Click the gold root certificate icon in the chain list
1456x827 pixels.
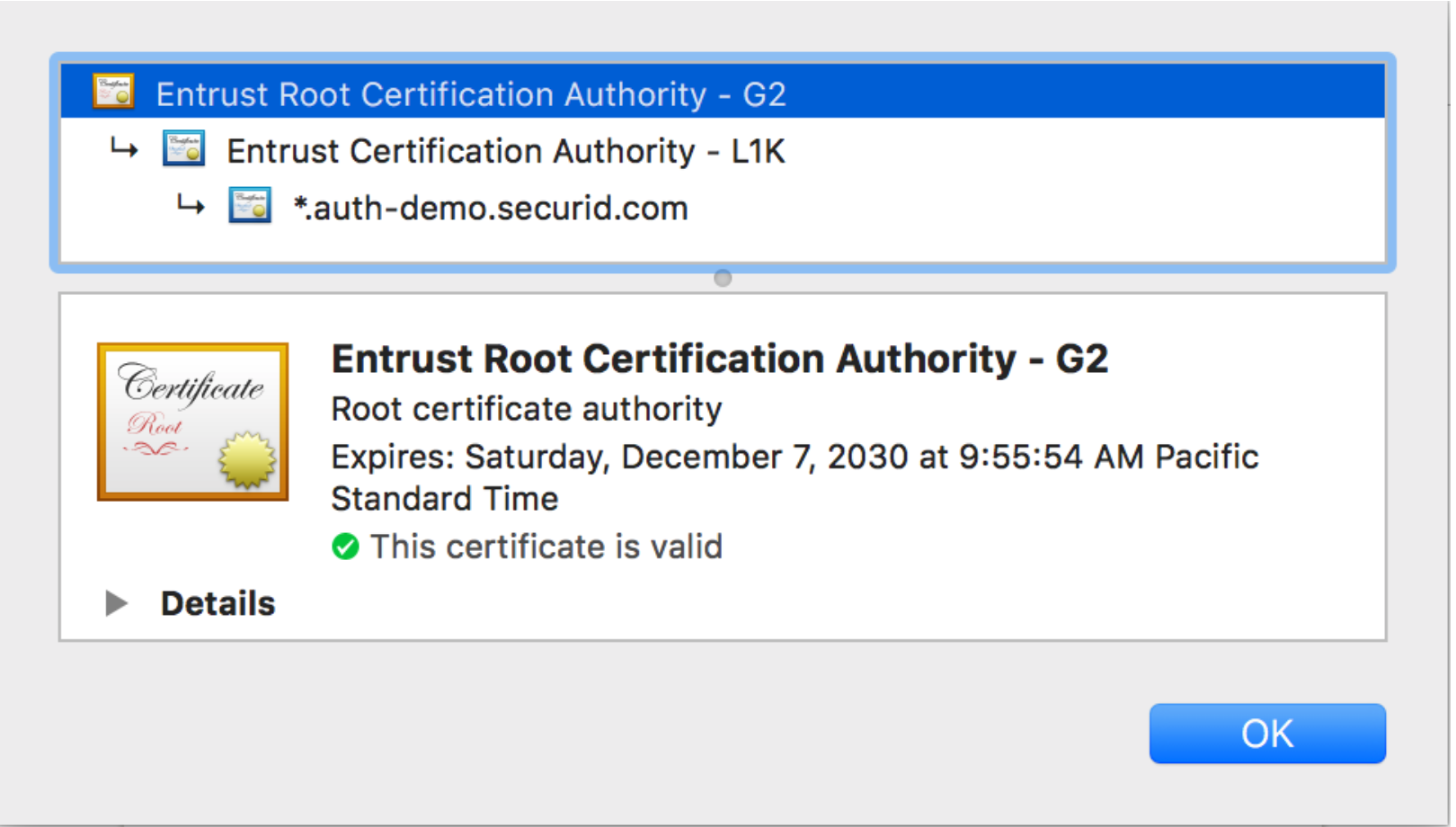113,92
